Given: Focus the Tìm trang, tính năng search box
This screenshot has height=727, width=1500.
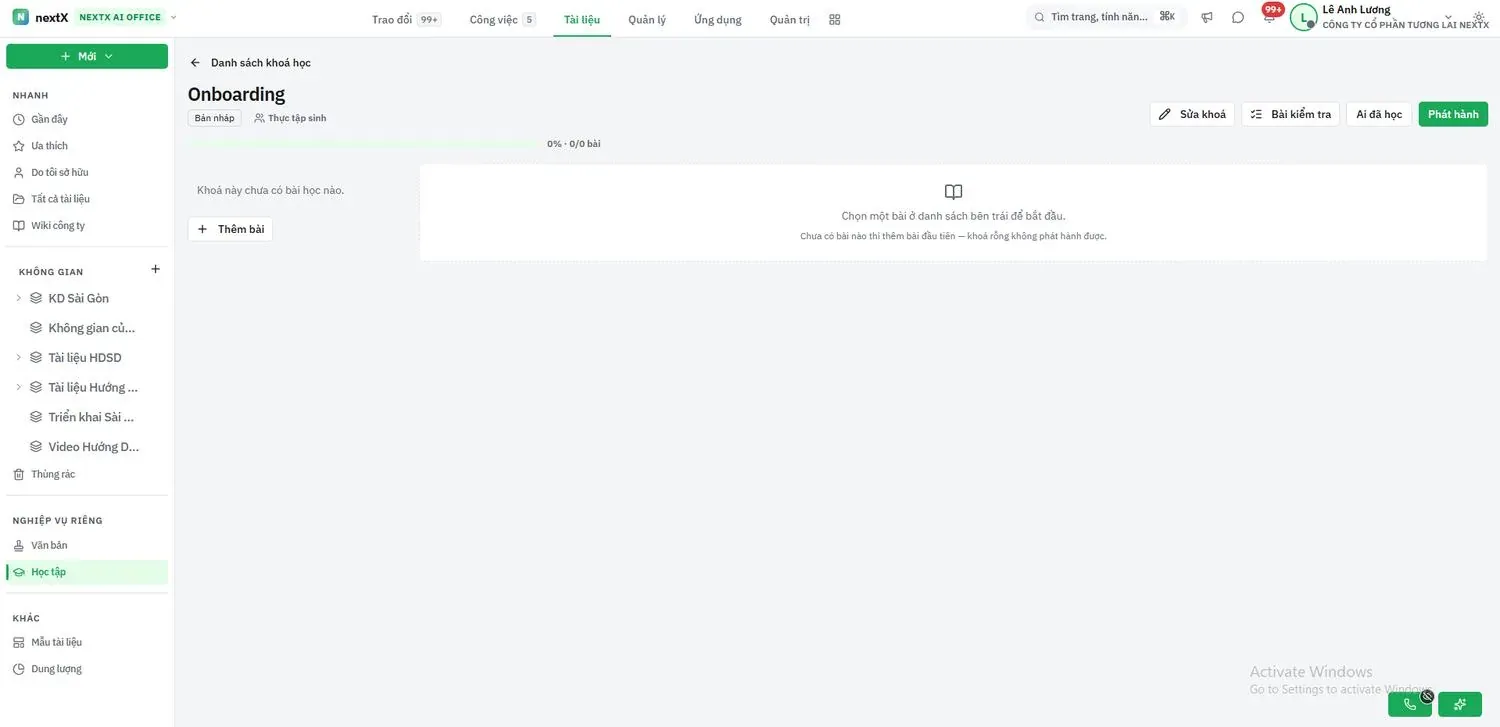Looking at the screenshot, I should pyautogui.click(x=1107, y=17).
